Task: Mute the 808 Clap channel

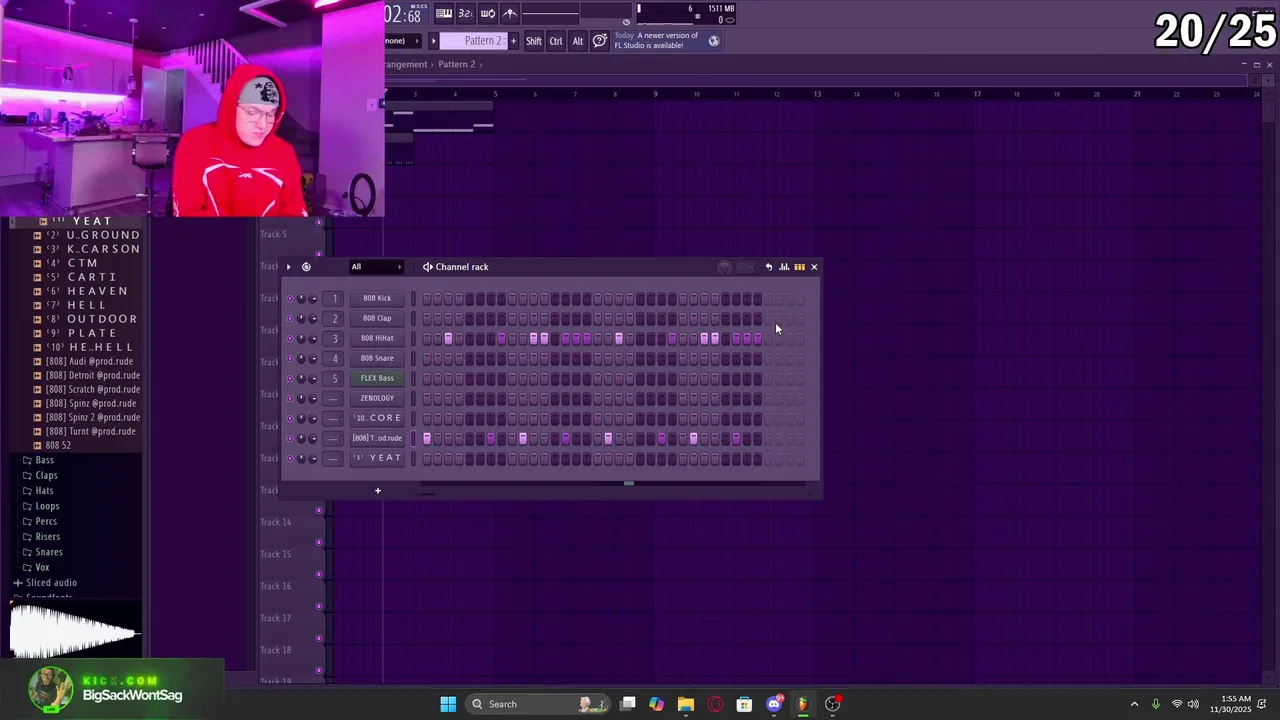Action: [x=290, y=318]
